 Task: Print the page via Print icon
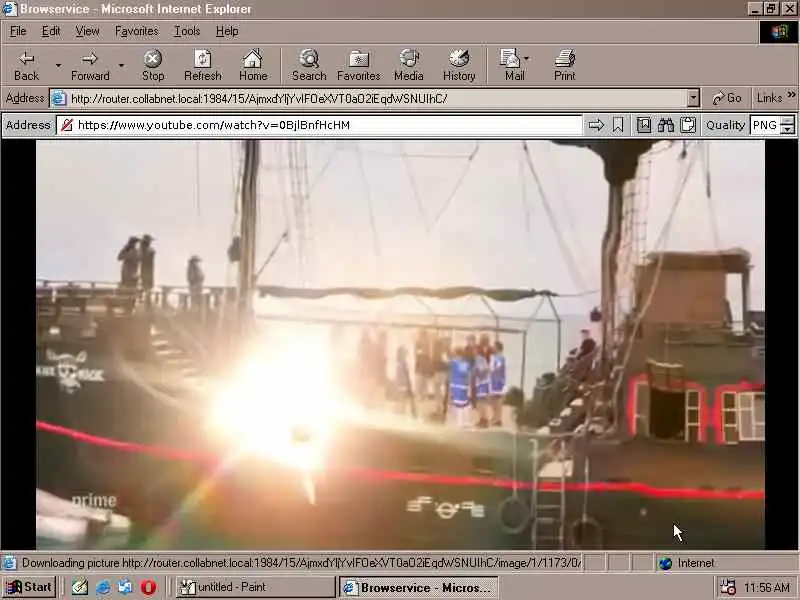click(564, 65)
